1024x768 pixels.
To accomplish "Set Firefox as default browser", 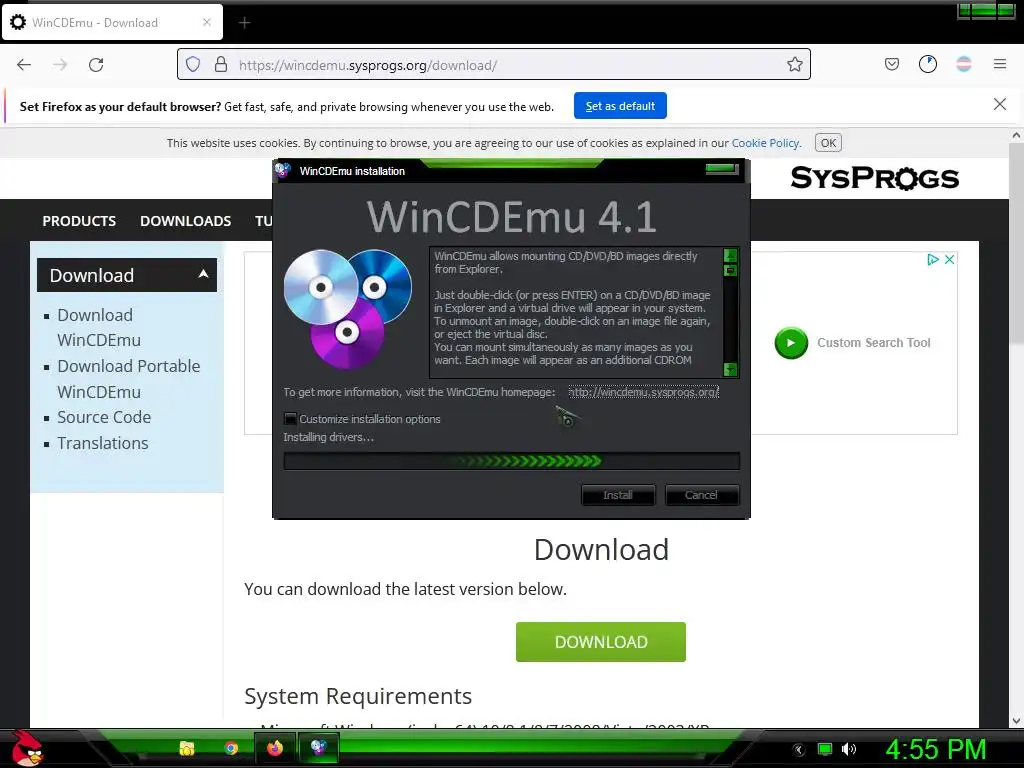I will (x=620, y=106).
